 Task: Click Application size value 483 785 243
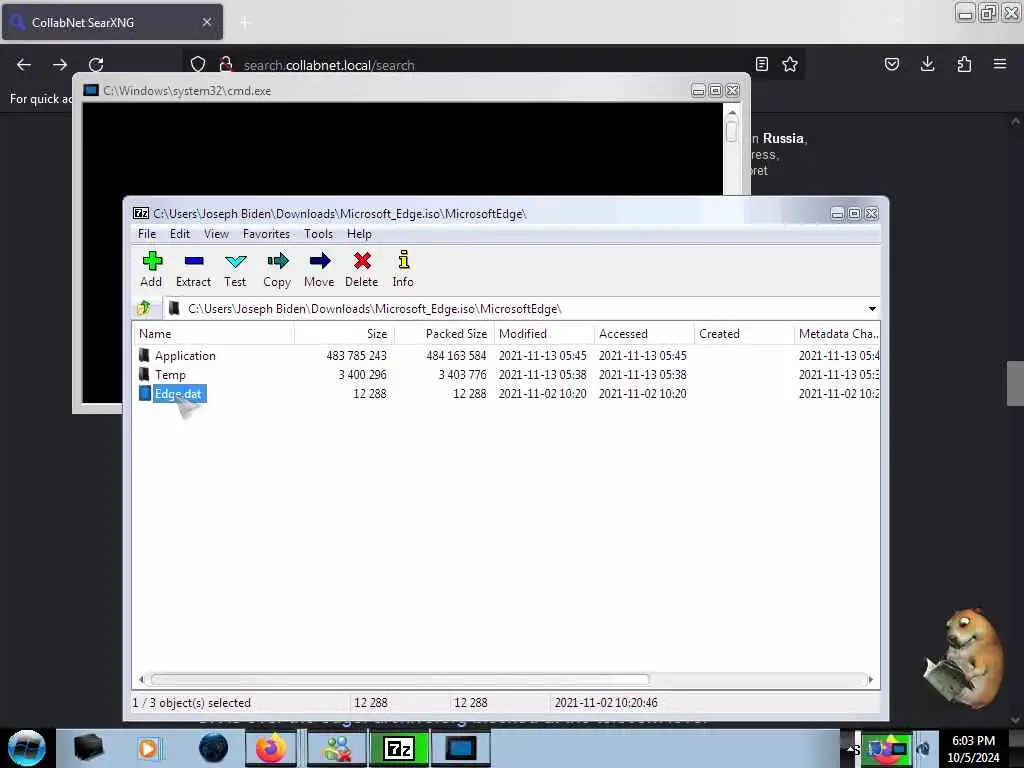coord(357,356)
